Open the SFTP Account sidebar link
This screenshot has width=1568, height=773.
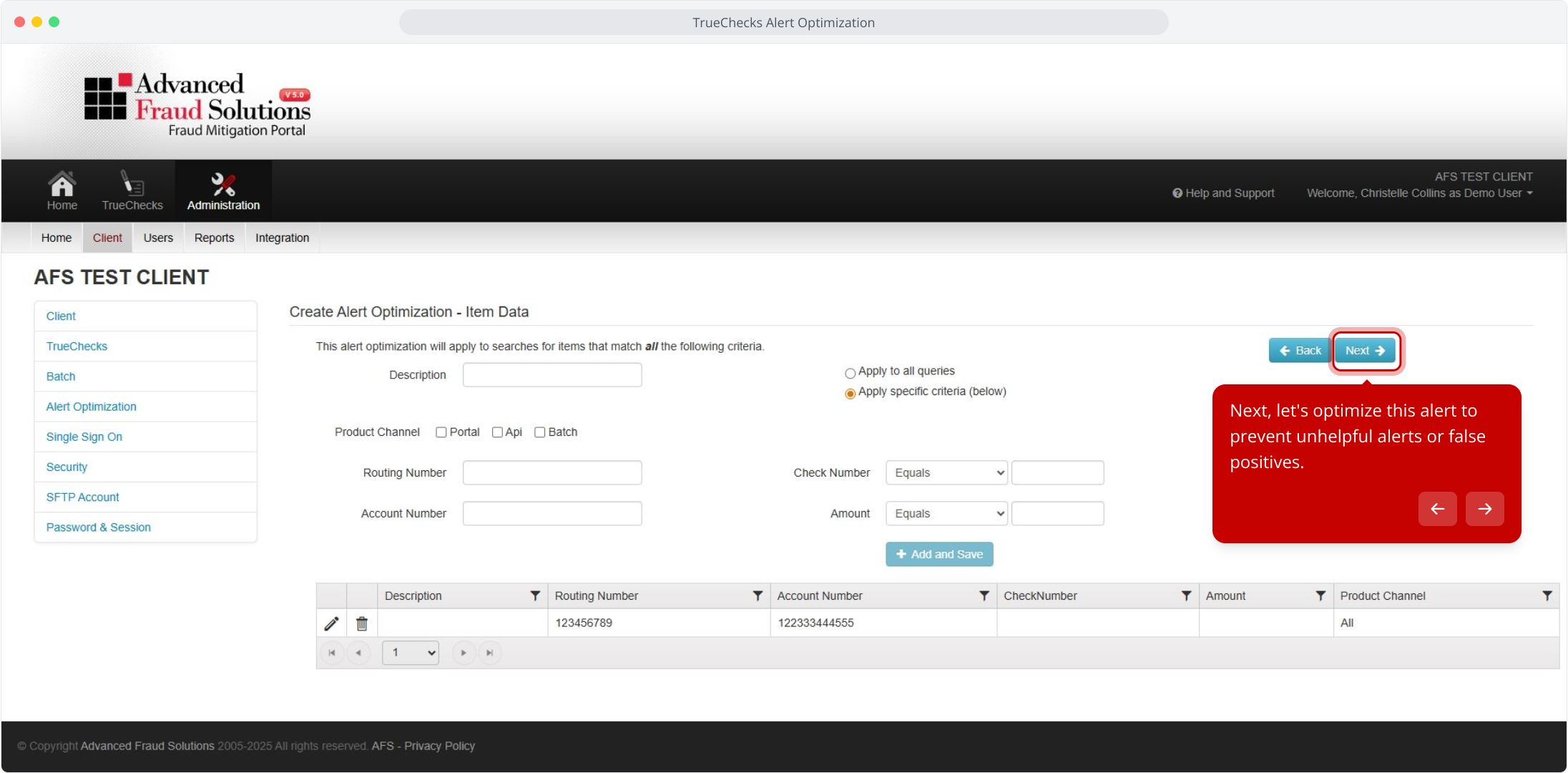[x=82, y=497]
